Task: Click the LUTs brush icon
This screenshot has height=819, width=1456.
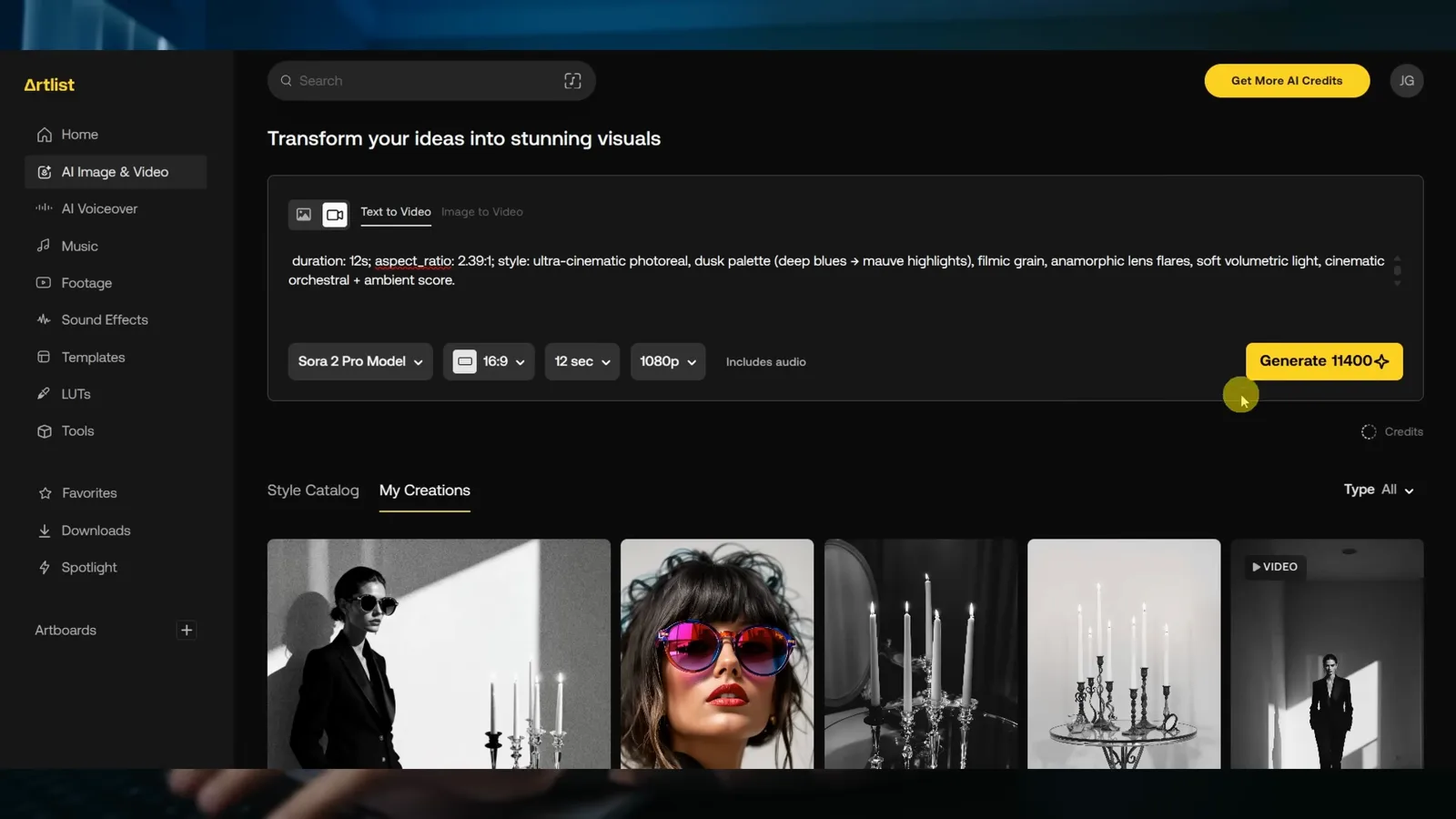Action: coord(44,394)
